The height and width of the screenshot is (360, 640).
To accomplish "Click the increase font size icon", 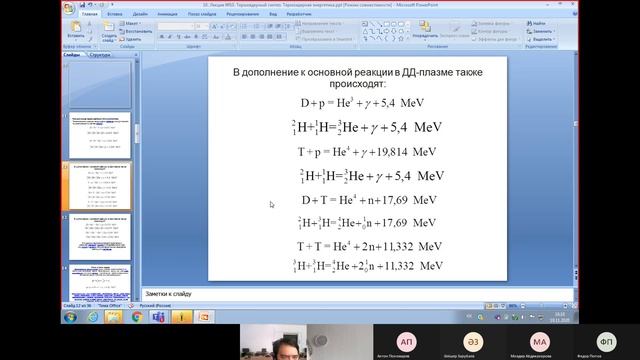I will coord(214,26).
